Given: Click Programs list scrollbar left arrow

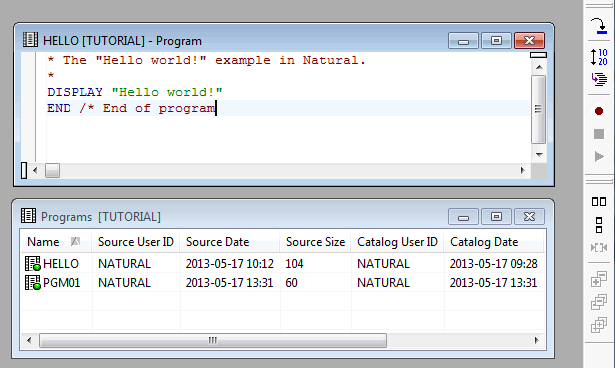Looking at the screenshot, I should [29, 340].
